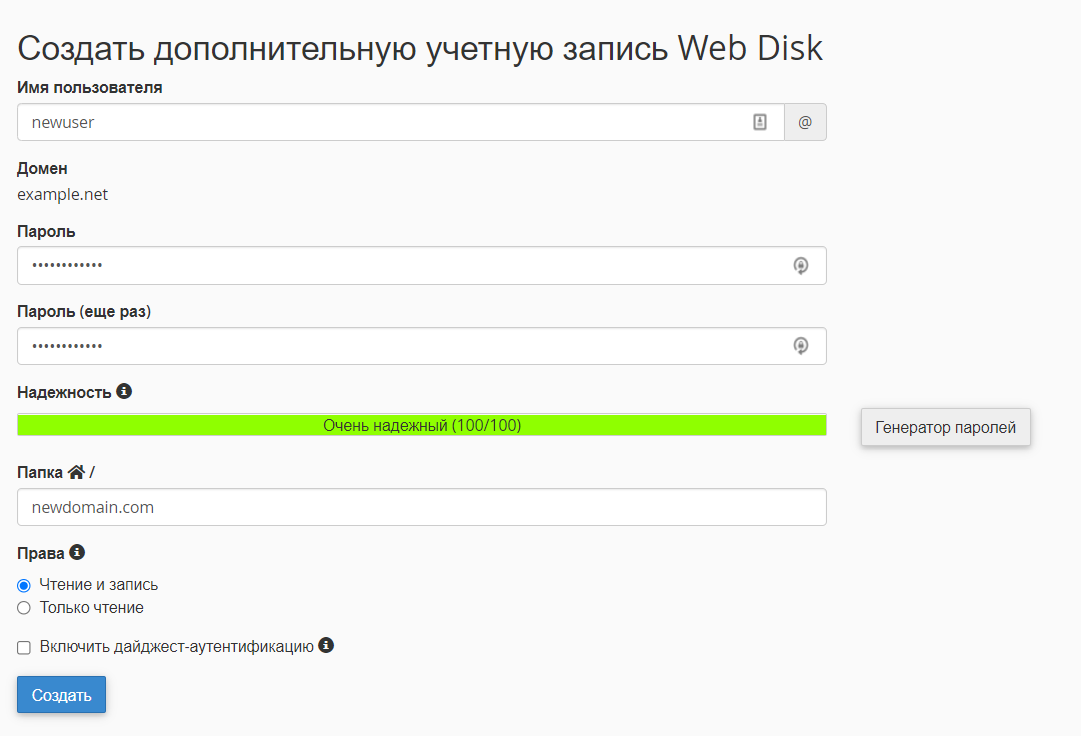Click the example.net domain text
The image size is (1081, 736).
(62, 194)
